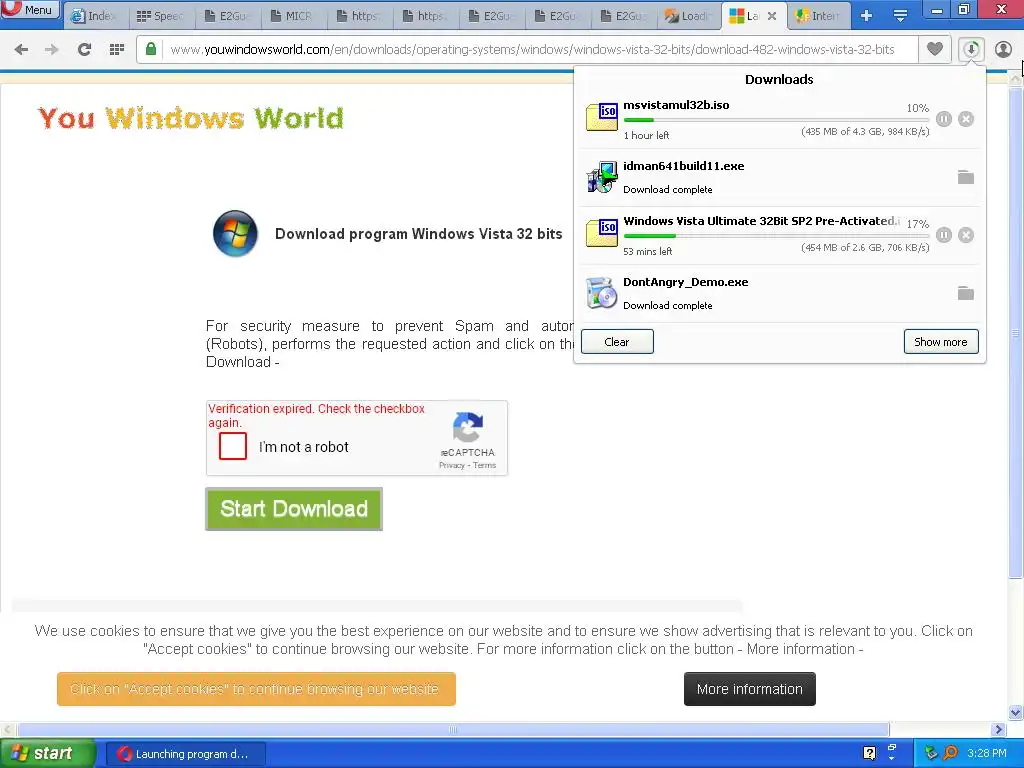Open the Windows start menu

point(47,754)
